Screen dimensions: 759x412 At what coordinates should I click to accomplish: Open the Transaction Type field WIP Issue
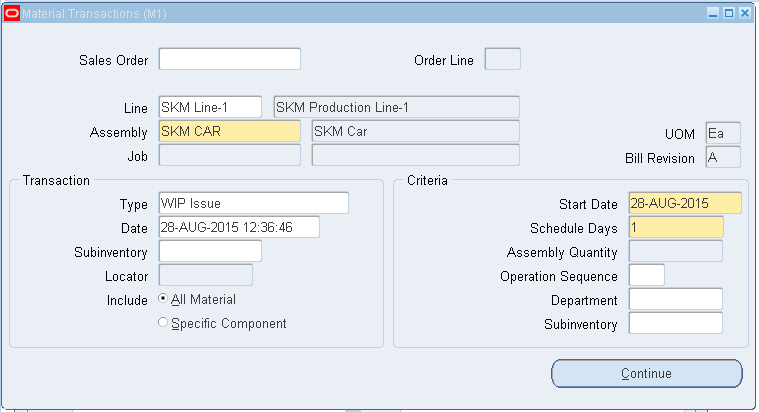(x=253, y=203)
